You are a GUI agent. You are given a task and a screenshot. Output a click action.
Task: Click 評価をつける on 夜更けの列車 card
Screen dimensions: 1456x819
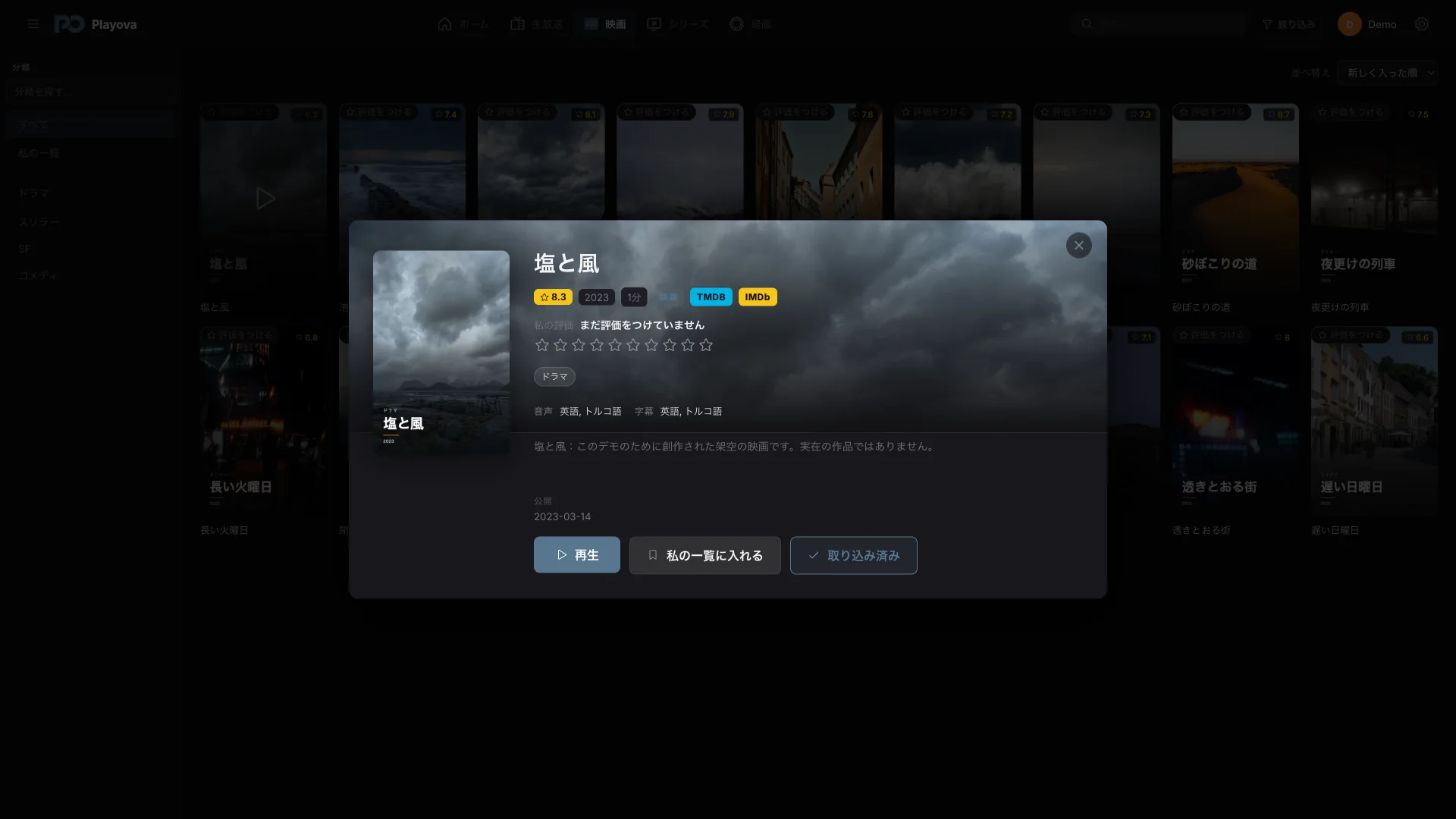(1351, 112)
